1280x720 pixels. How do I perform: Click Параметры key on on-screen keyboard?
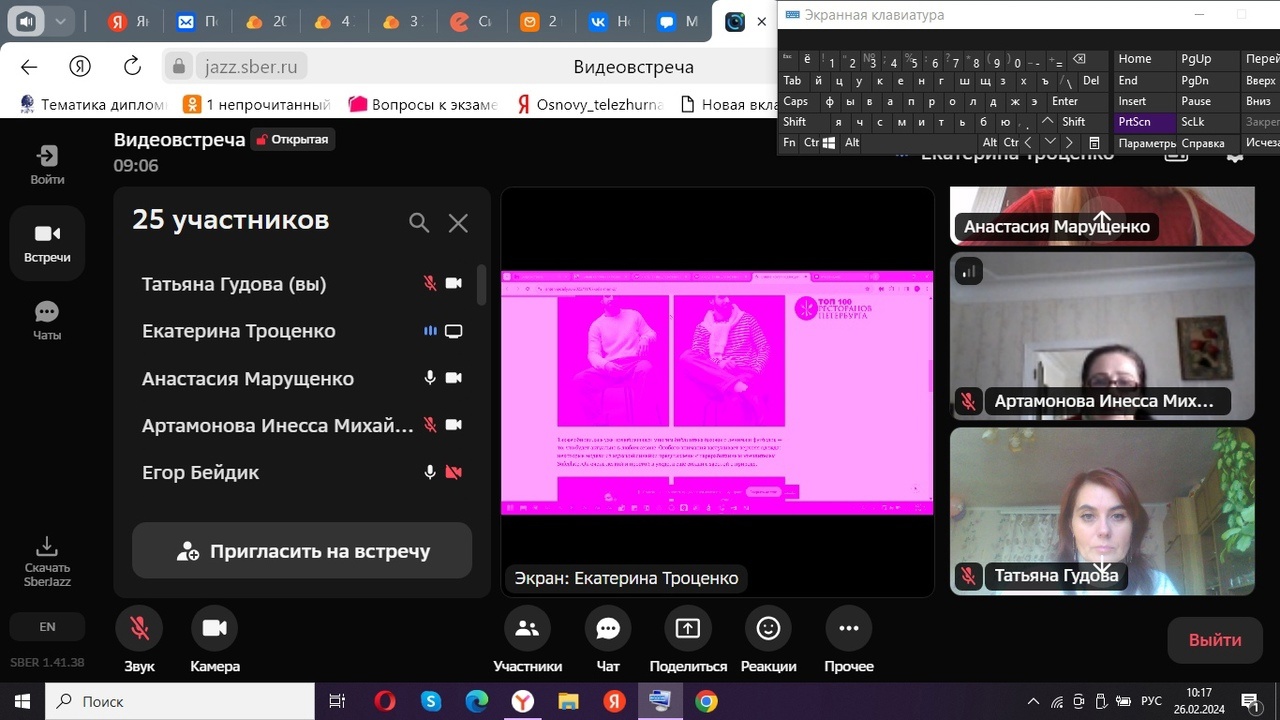coord(1146,143)
